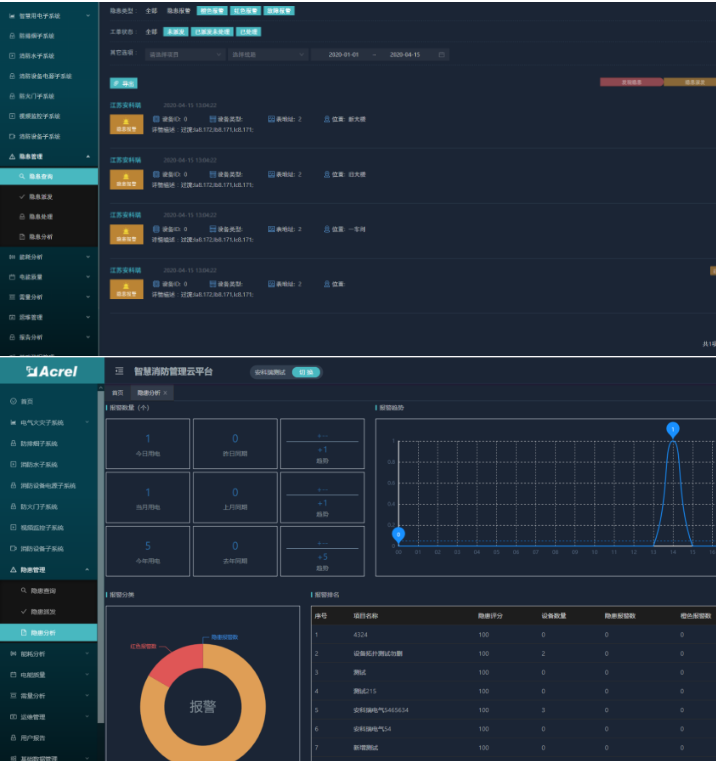
Task: Expand the 智慧用电子系统 menu chevron
Action: pyautogui.click(x=88, y=16)
